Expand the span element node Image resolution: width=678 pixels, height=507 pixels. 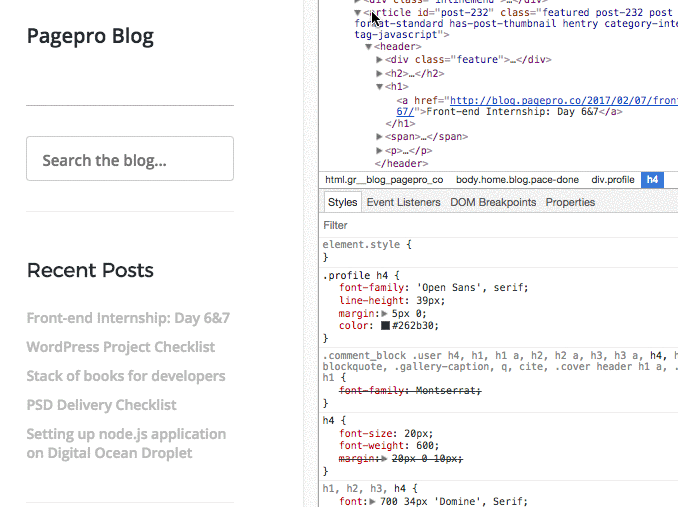379,137
